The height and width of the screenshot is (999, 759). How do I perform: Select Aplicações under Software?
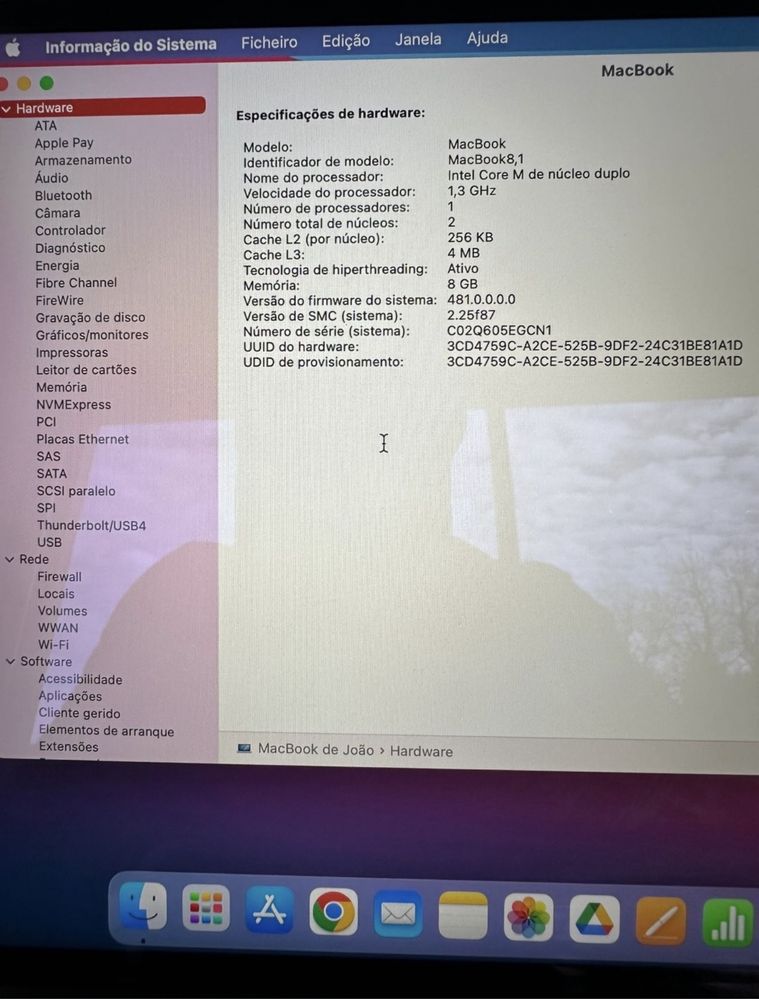69,696
